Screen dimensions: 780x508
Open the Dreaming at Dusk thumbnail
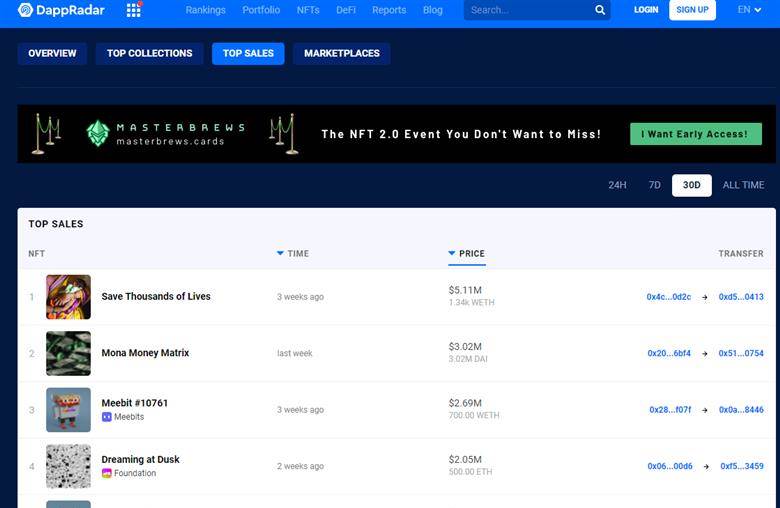click(69, 466)
